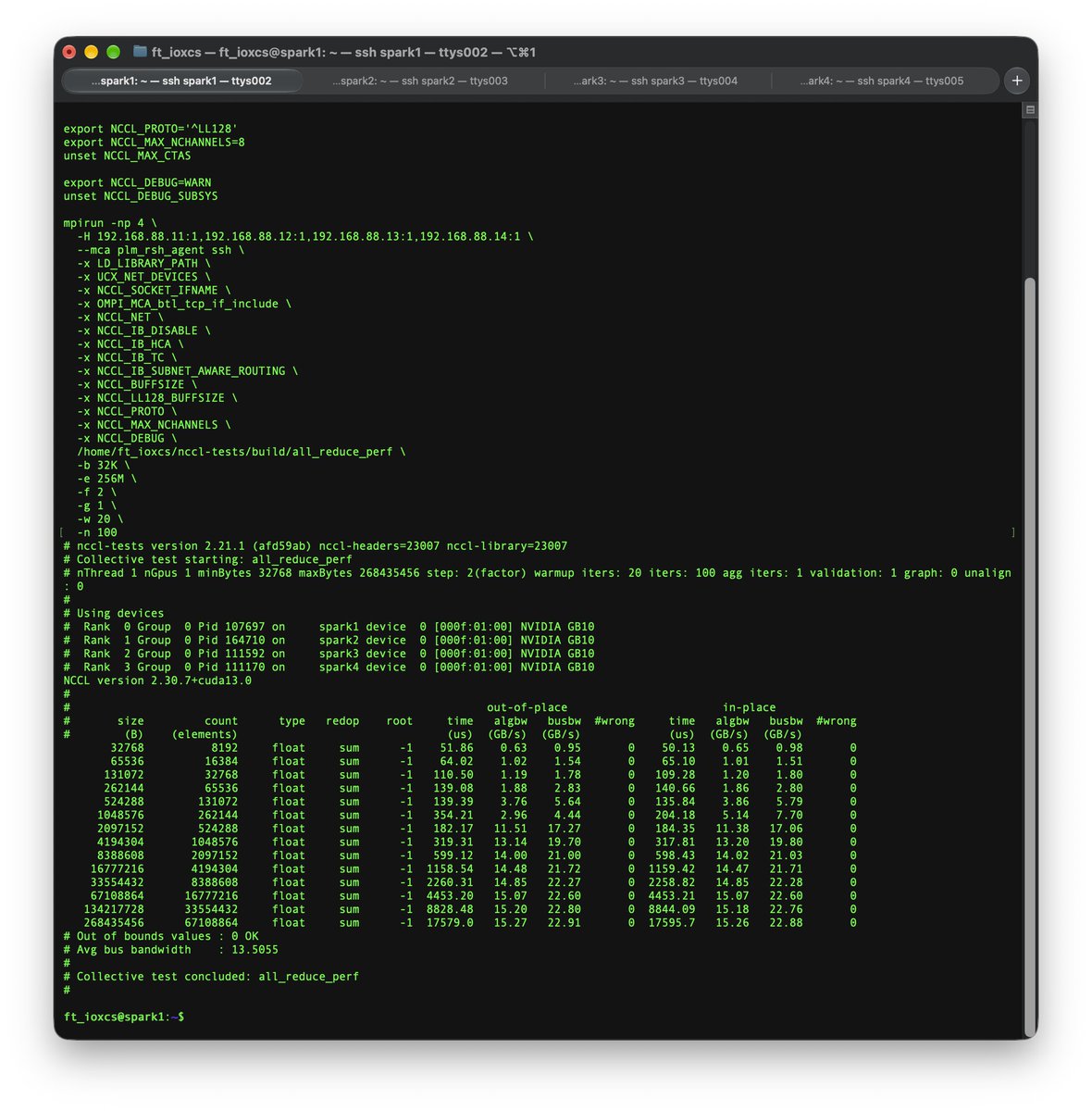
Task: Click the line export NCCL_PROTO='^LL128'
Action: click(x=151, y=129)
